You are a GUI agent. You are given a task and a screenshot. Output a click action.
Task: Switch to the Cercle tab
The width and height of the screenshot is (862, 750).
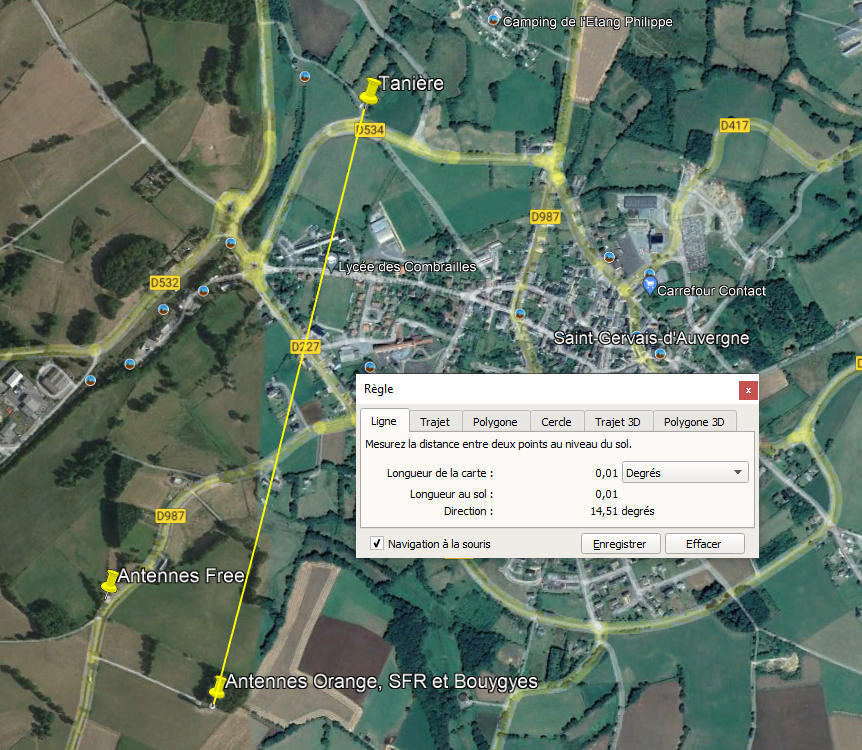556,422
